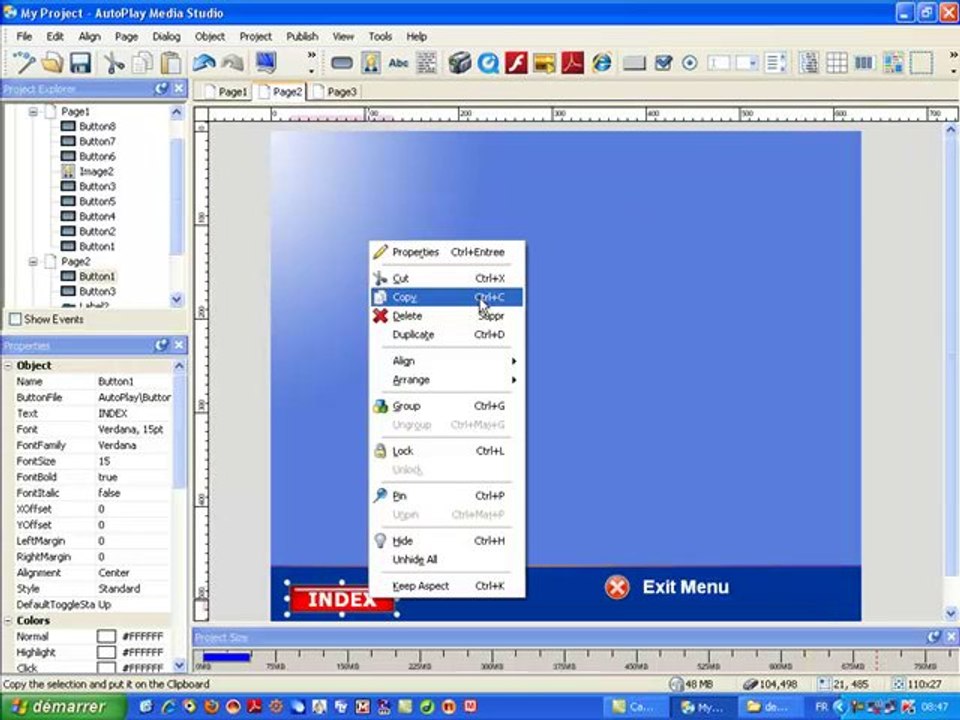
Task: Choose Lock from the context menu
Action: point(447,451)
